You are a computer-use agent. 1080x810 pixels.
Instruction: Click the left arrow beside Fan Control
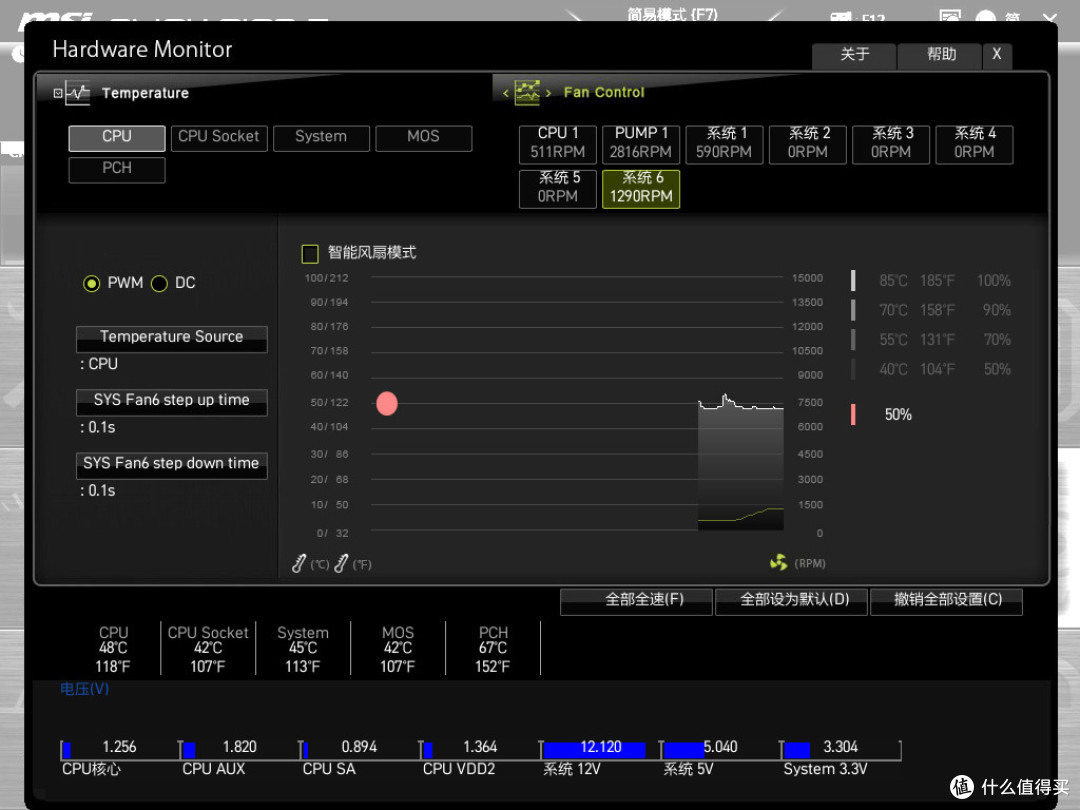tap(506, 93)
